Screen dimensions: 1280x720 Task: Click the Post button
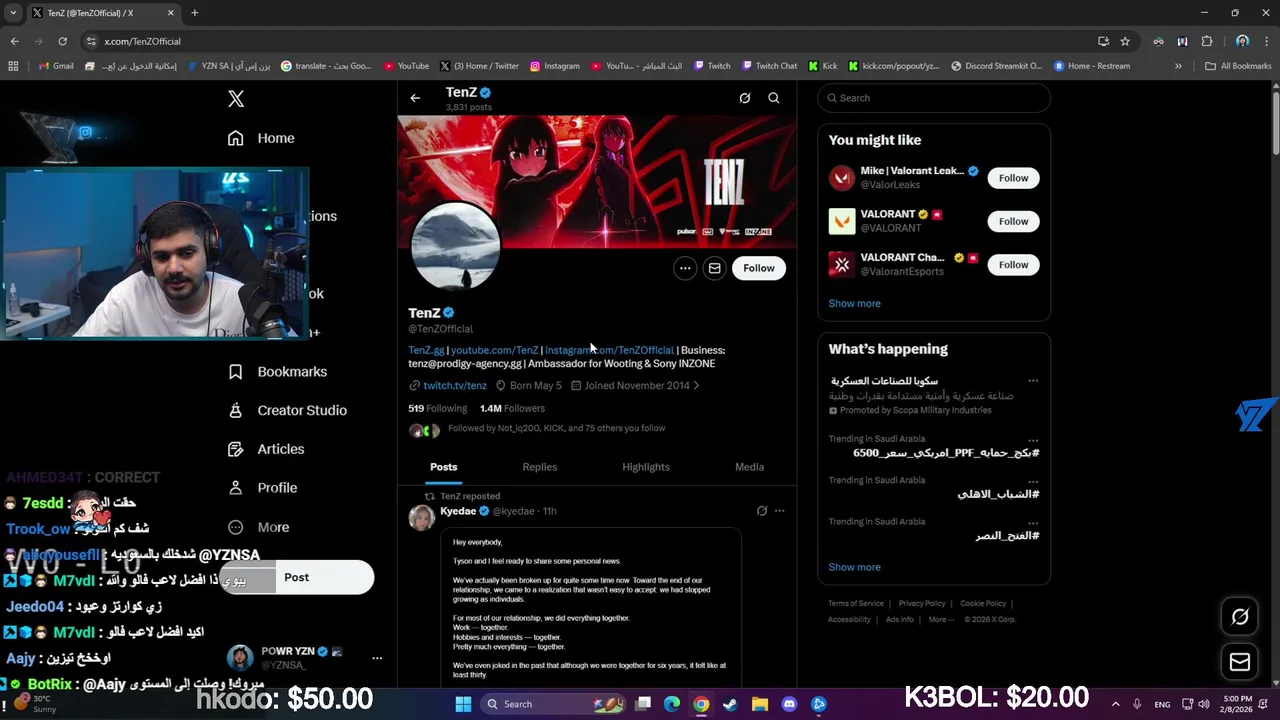(297, 577)
